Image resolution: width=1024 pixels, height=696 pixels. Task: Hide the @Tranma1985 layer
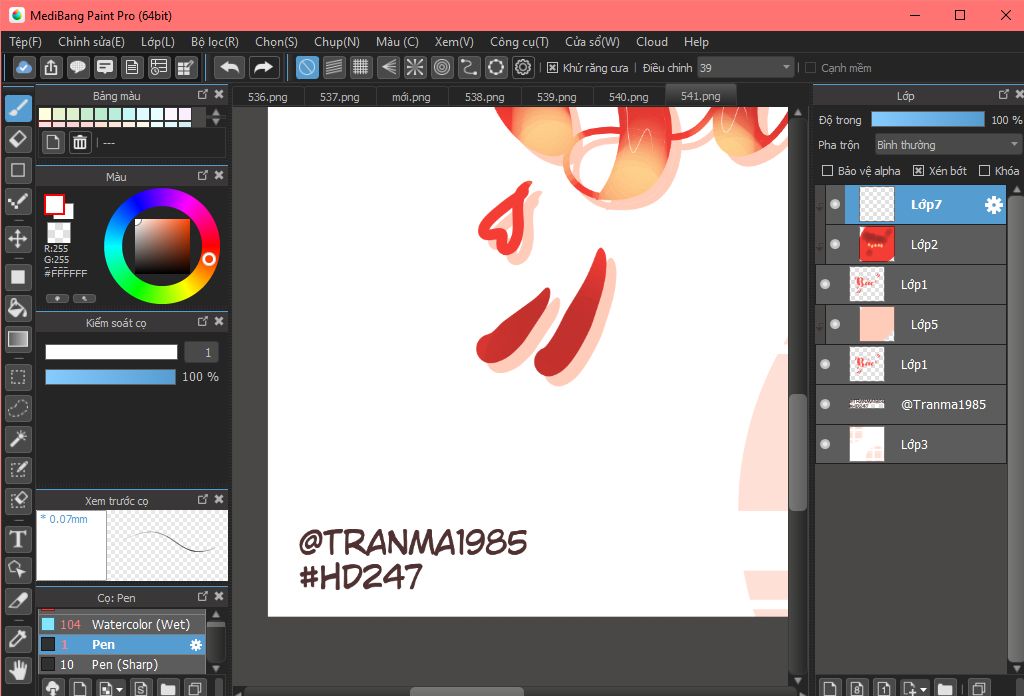825,404
